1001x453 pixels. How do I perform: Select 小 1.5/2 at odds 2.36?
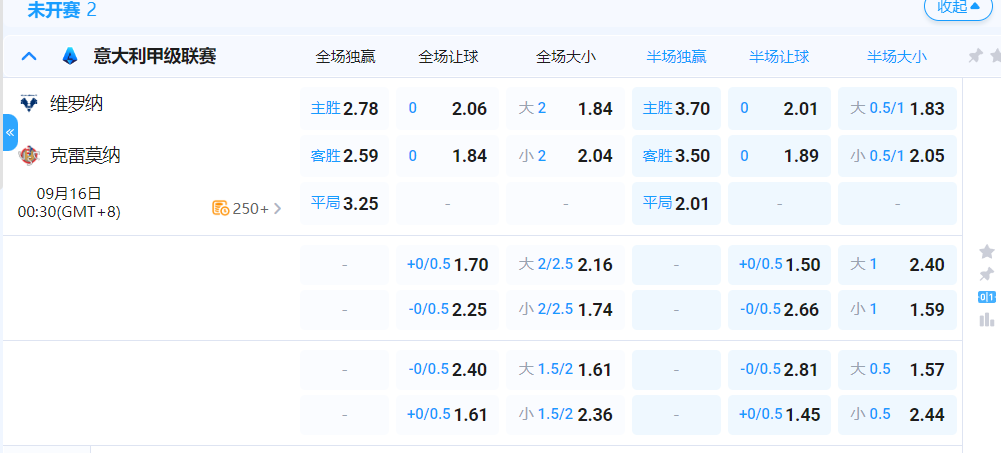(x=566, y=415)
